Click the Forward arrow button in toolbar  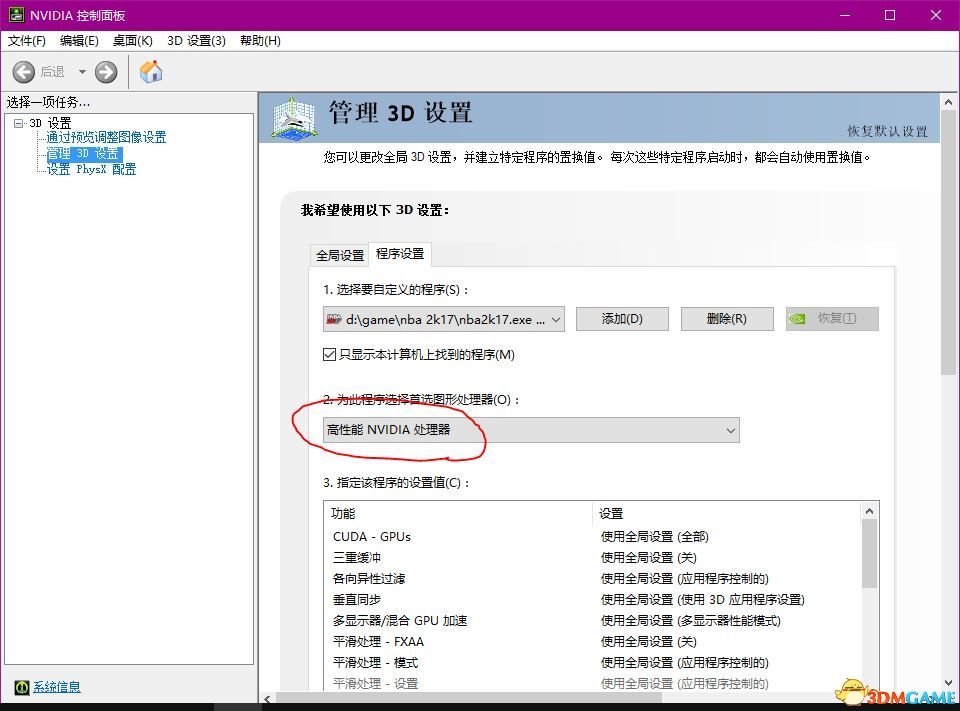106,72
